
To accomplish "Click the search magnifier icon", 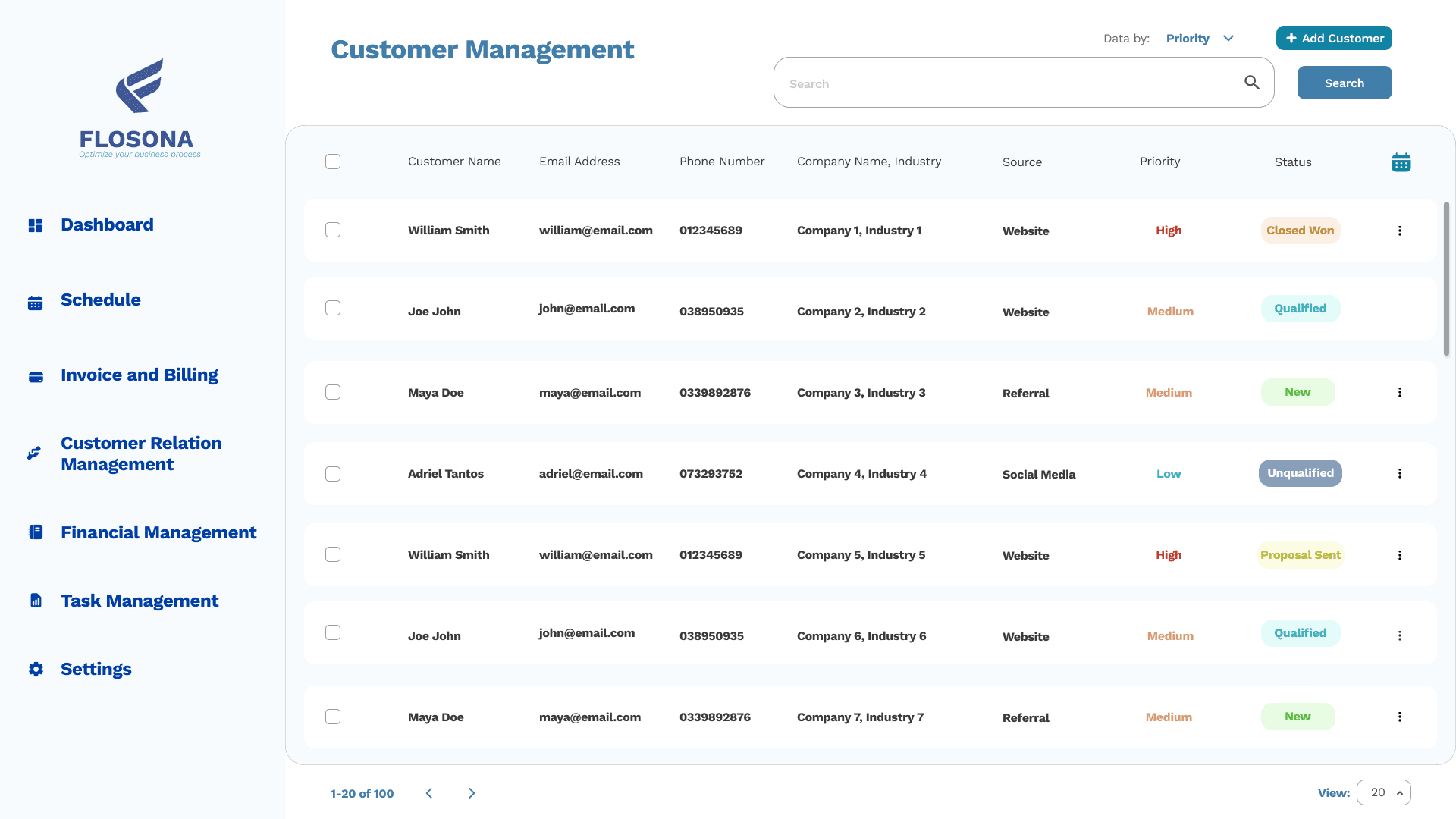I will point(1251,81).
